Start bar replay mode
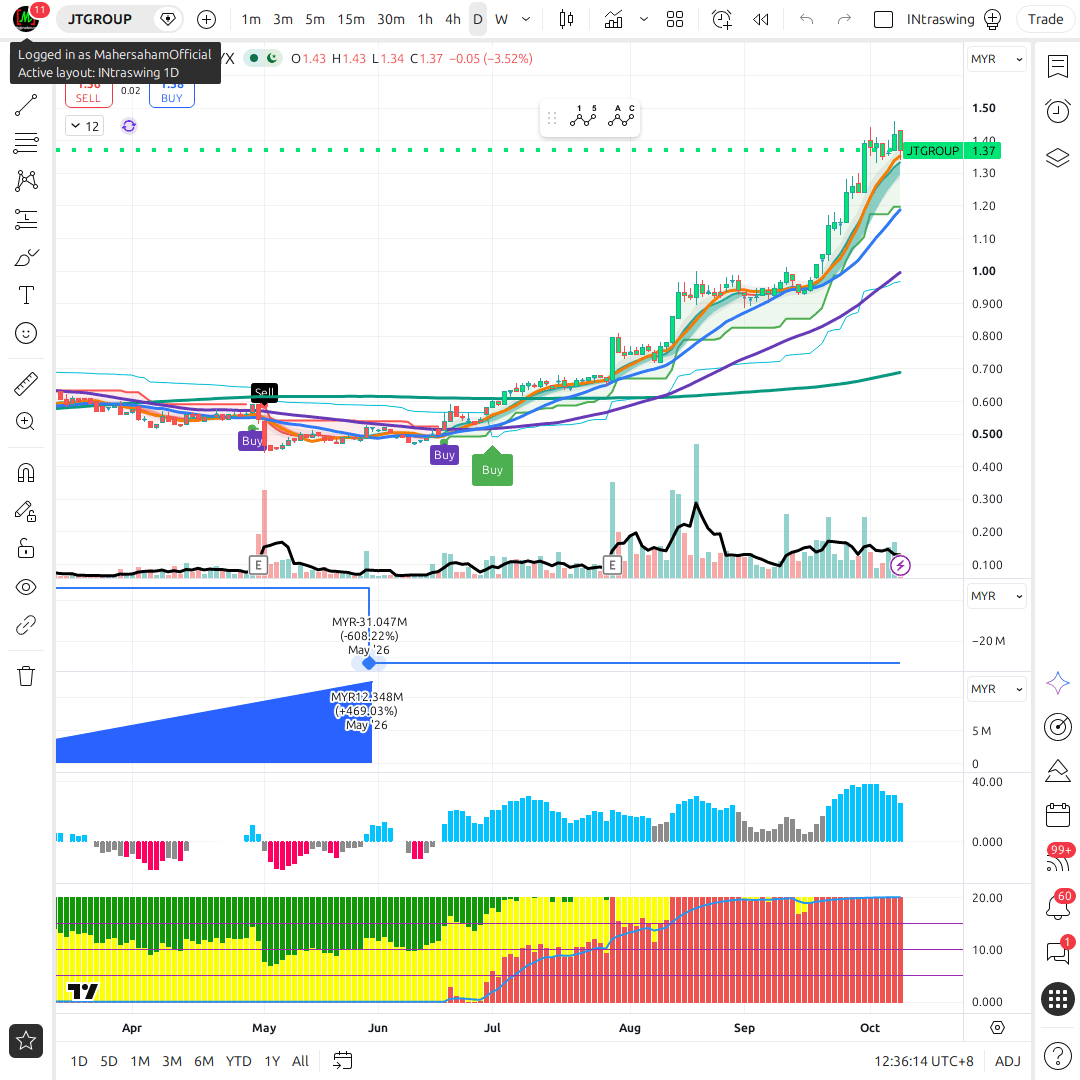This screenshot has width=1080, height=1080. tap(761, 19)
